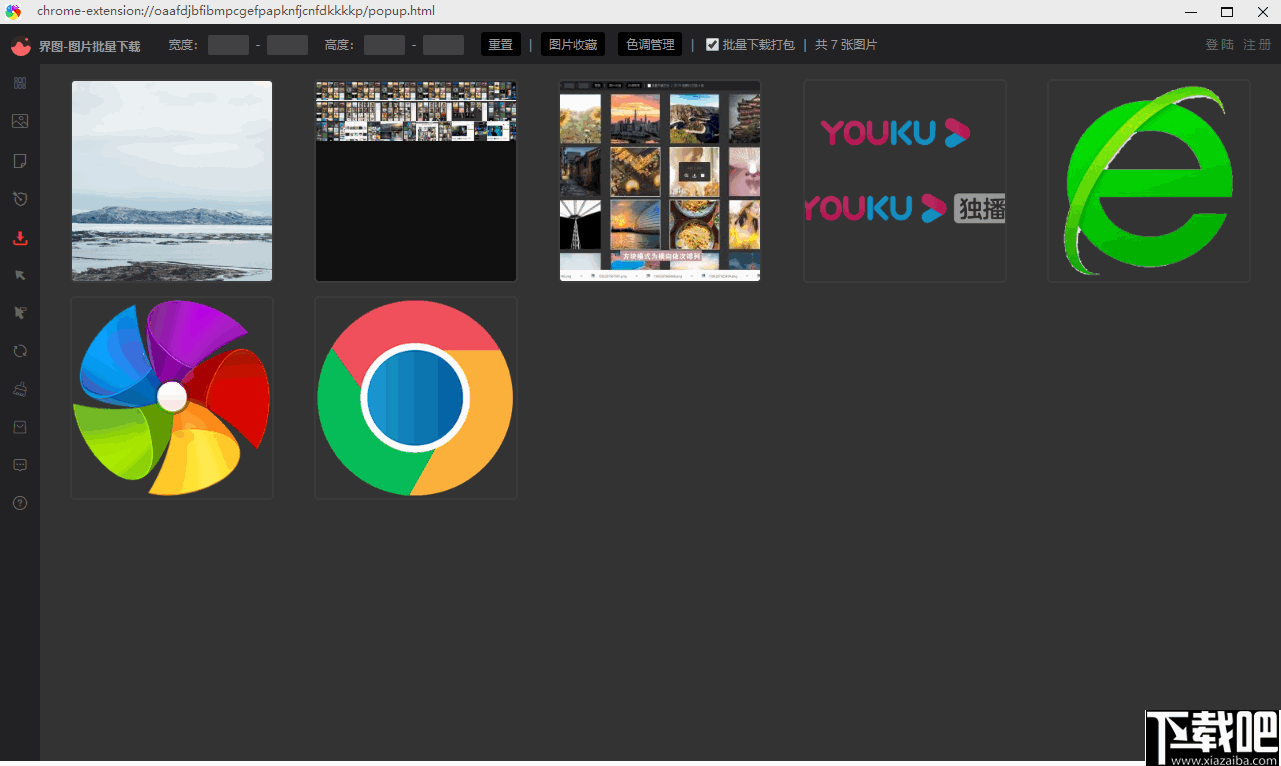Image resolution: width=1281 pixels, height=766 pixels.
Task: Click the cleaning brush sidebar icon
Action: [x=20, y=389]
